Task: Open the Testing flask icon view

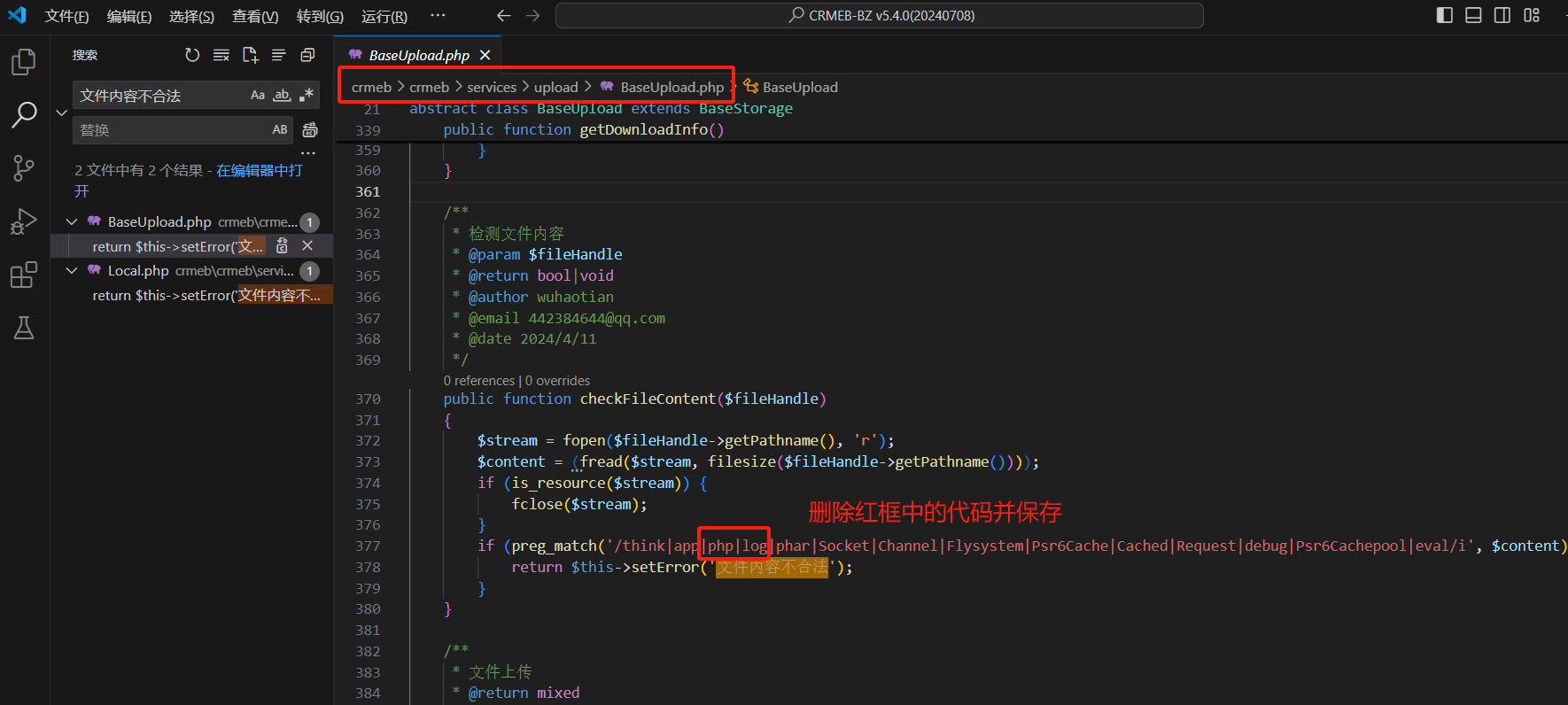Action: pos(24,328)
